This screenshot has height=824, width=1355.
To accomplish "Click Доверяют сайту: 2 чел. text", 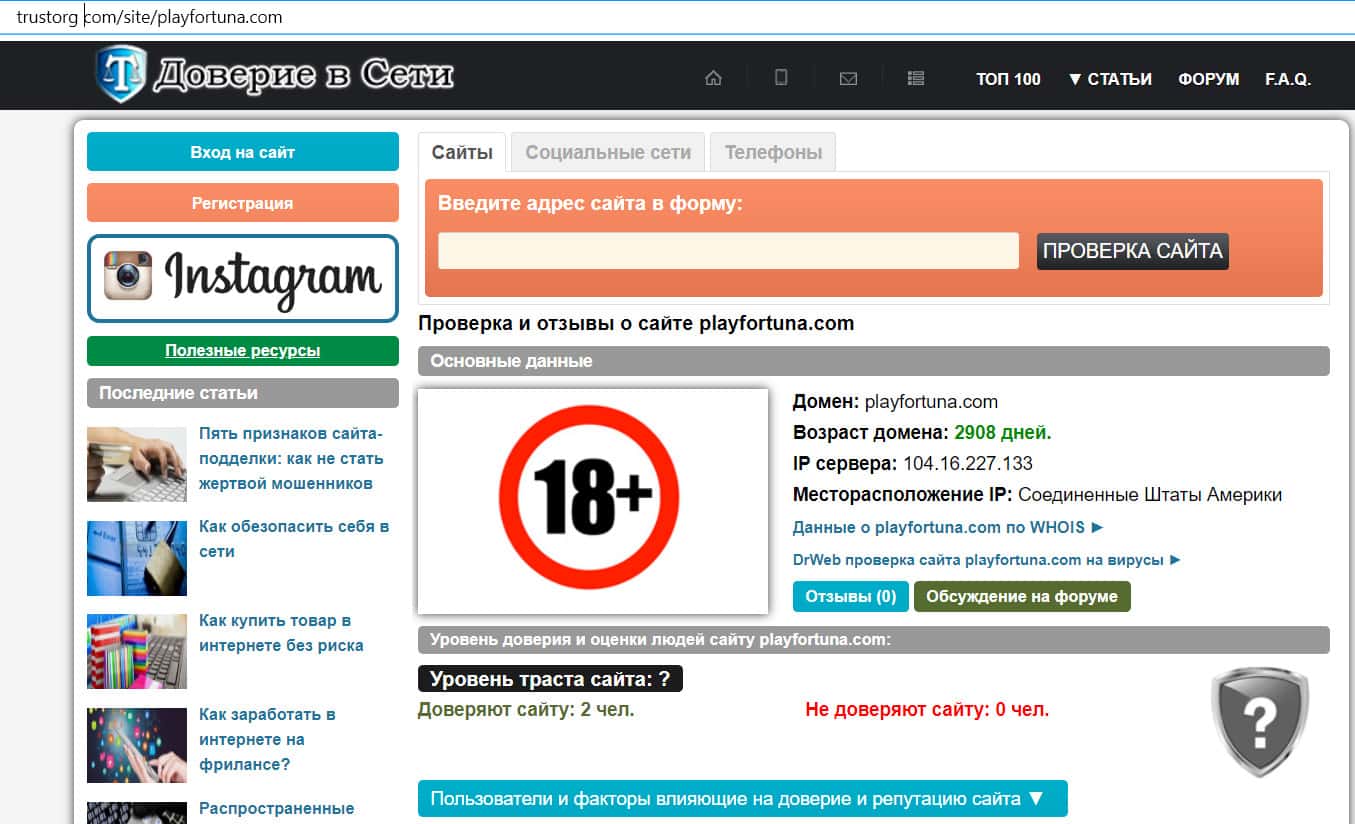I will coord(526,710).
